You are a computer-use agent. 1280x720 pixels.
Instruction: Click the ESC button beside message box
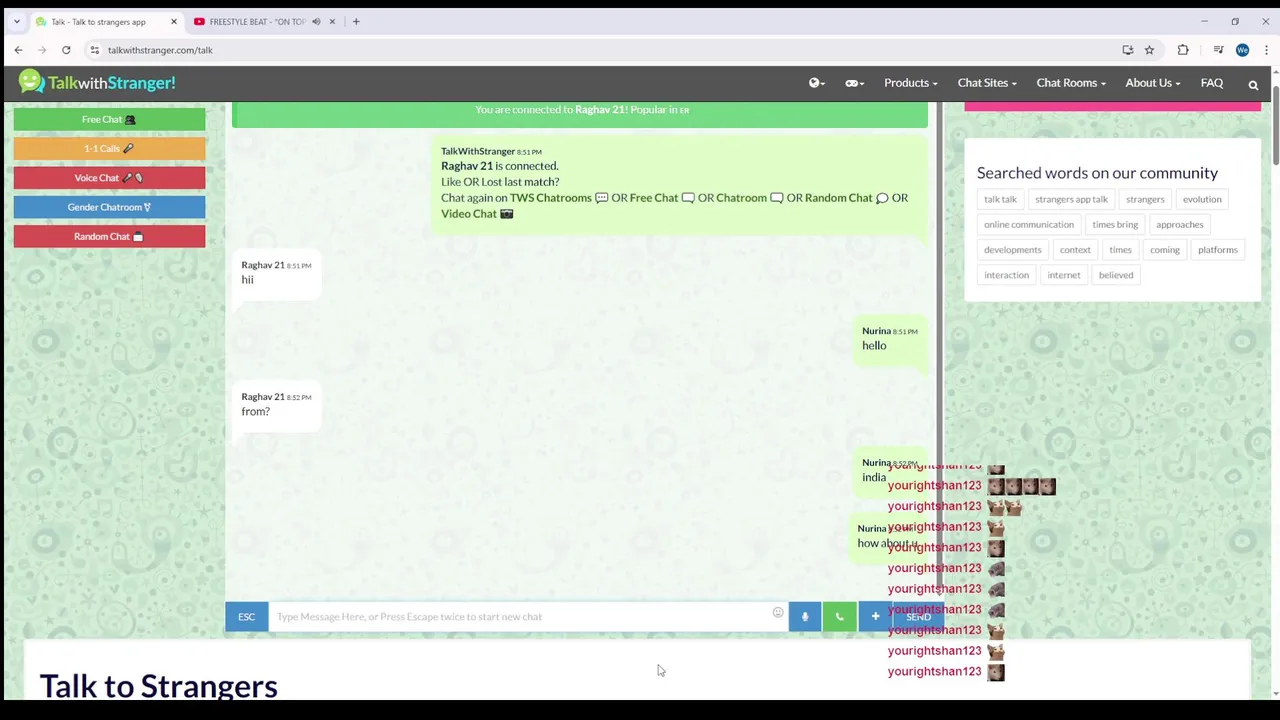click(x=246, y=617)
